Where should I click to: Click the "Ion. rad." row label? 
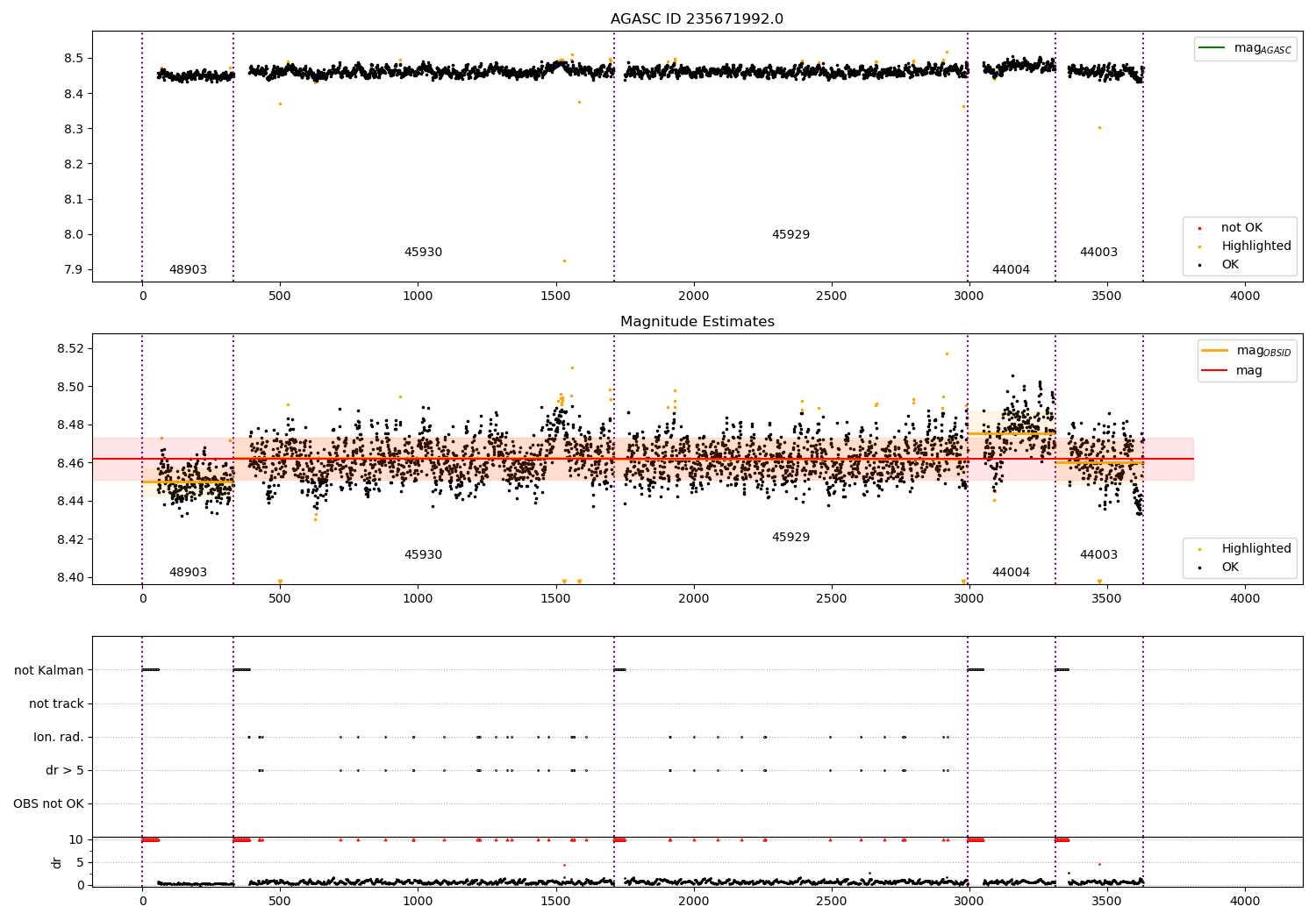[x=59, y=738]
